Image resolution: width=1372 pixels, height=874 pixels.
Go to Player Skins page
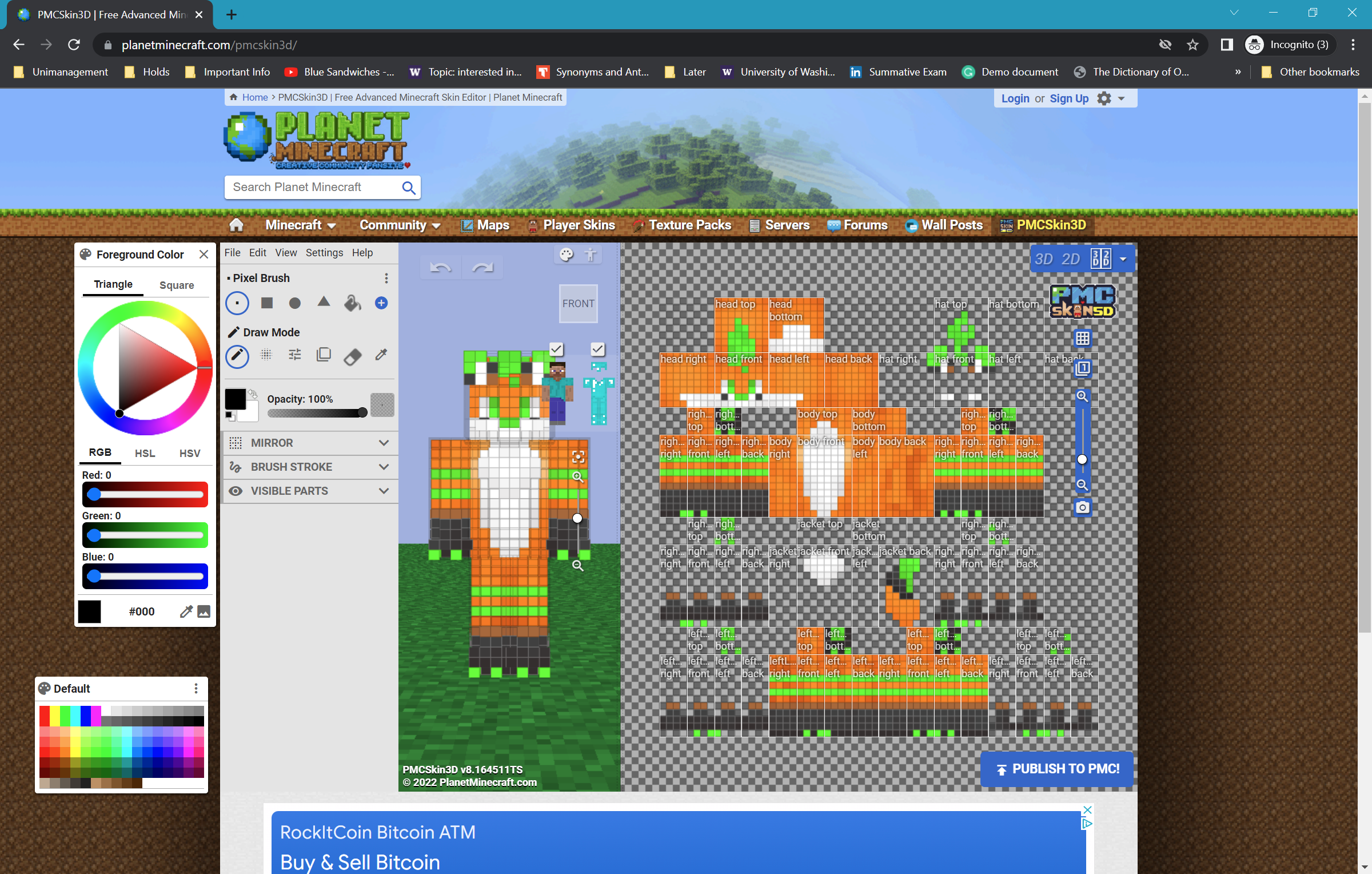(x=571, y=225)
